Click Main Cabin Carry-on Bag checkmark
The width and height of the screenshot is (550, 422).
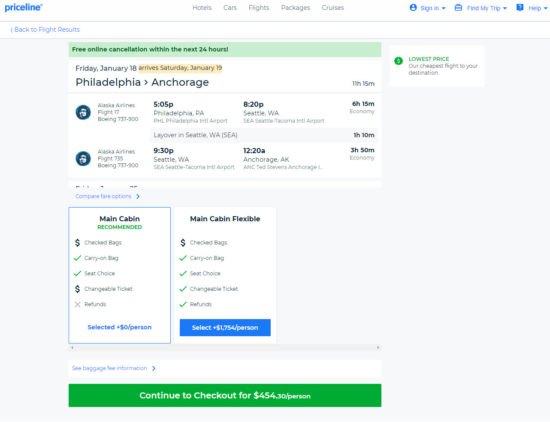(78, 258)
